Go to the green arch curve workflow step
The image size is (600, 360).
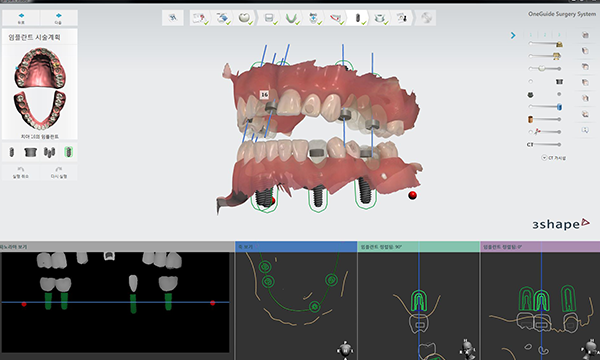(292, 18)
